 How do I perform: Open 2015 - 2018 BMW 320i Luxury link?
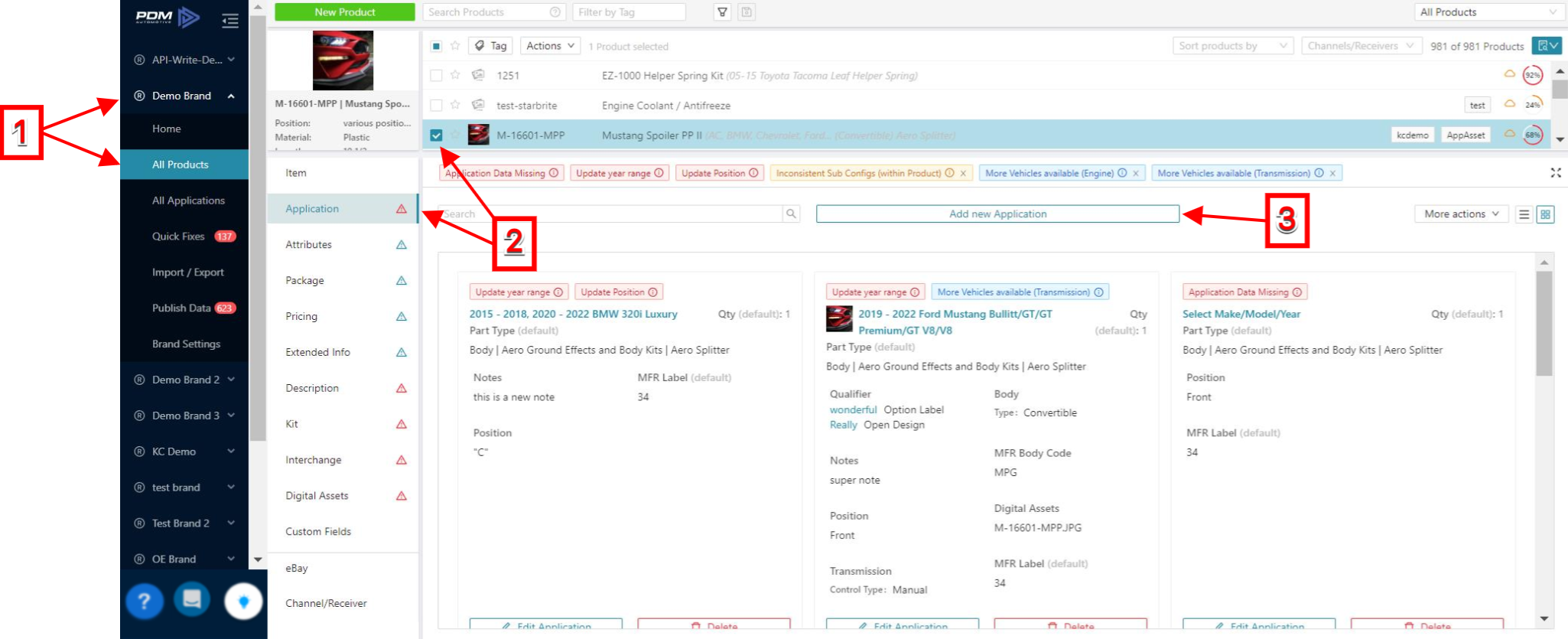pyautogui.click(x=573, y=314)
